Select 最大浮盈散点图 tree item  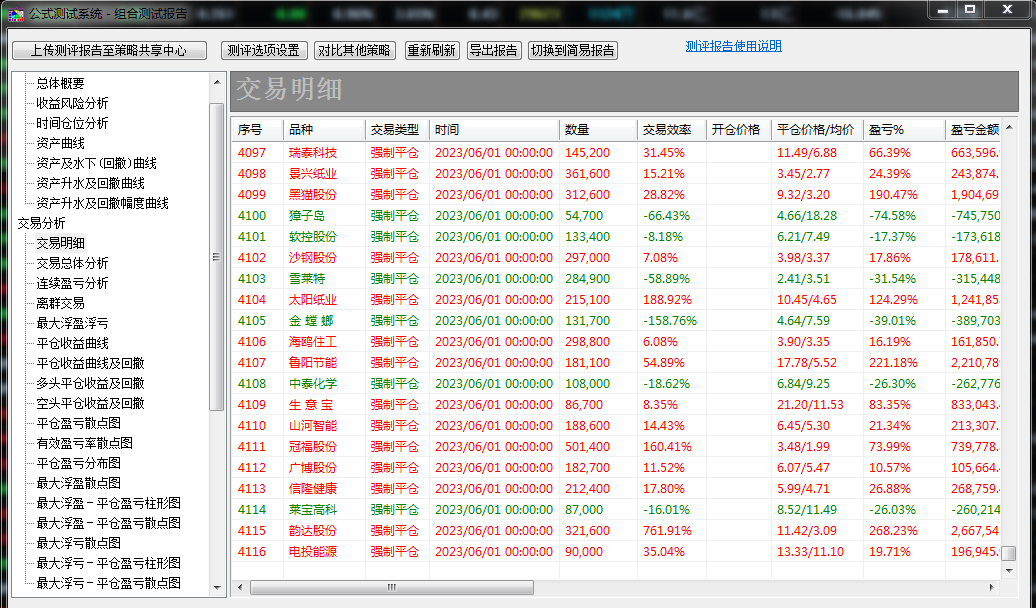79,483
